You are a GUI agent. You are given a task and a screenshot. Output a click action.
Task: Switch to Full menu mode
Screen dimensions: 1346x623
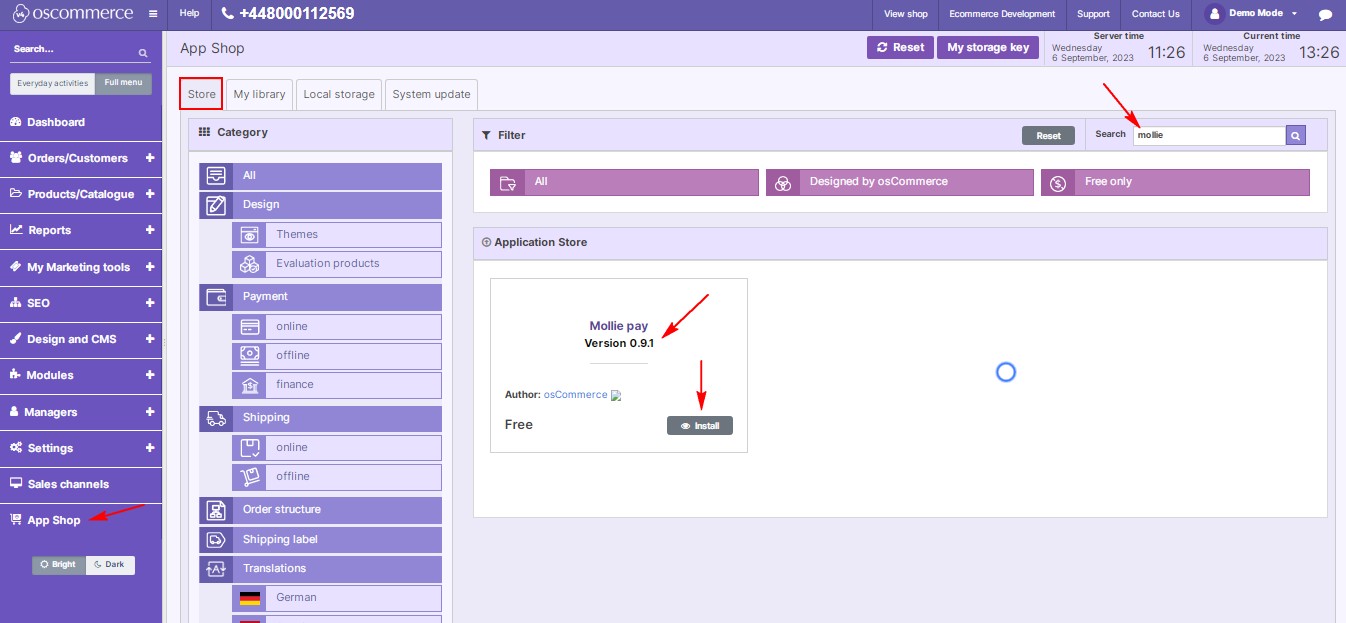click(123, 83)
